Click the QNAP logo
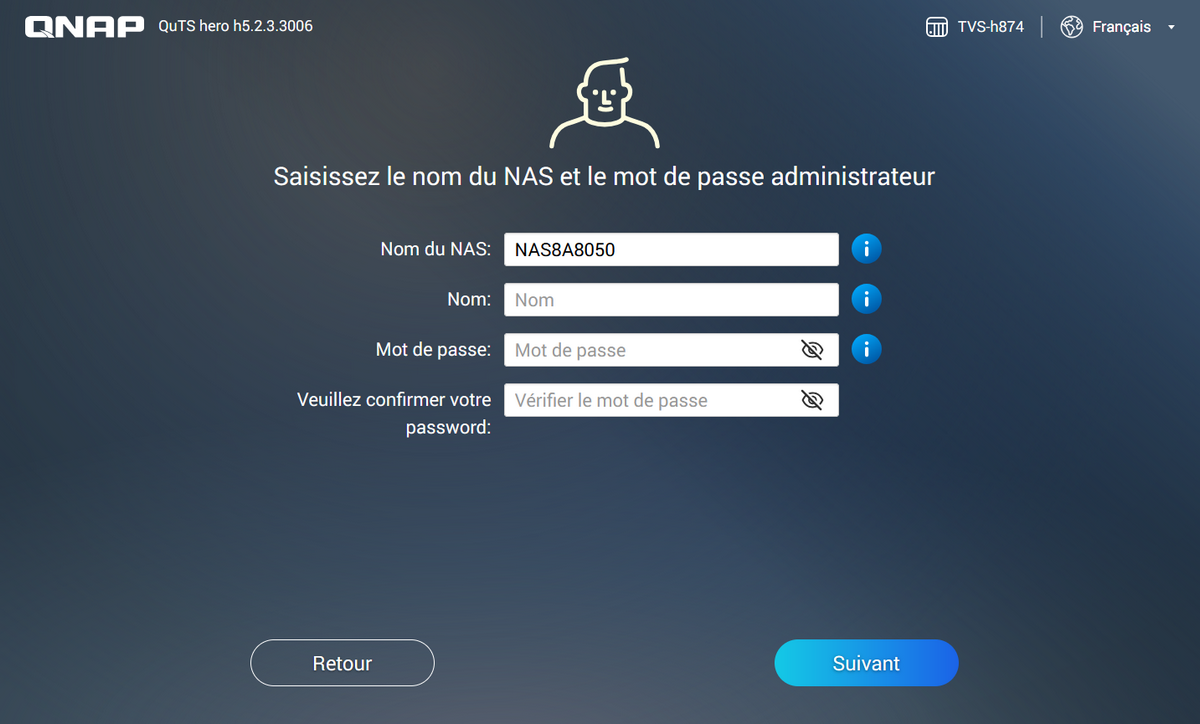 point(85,27)
